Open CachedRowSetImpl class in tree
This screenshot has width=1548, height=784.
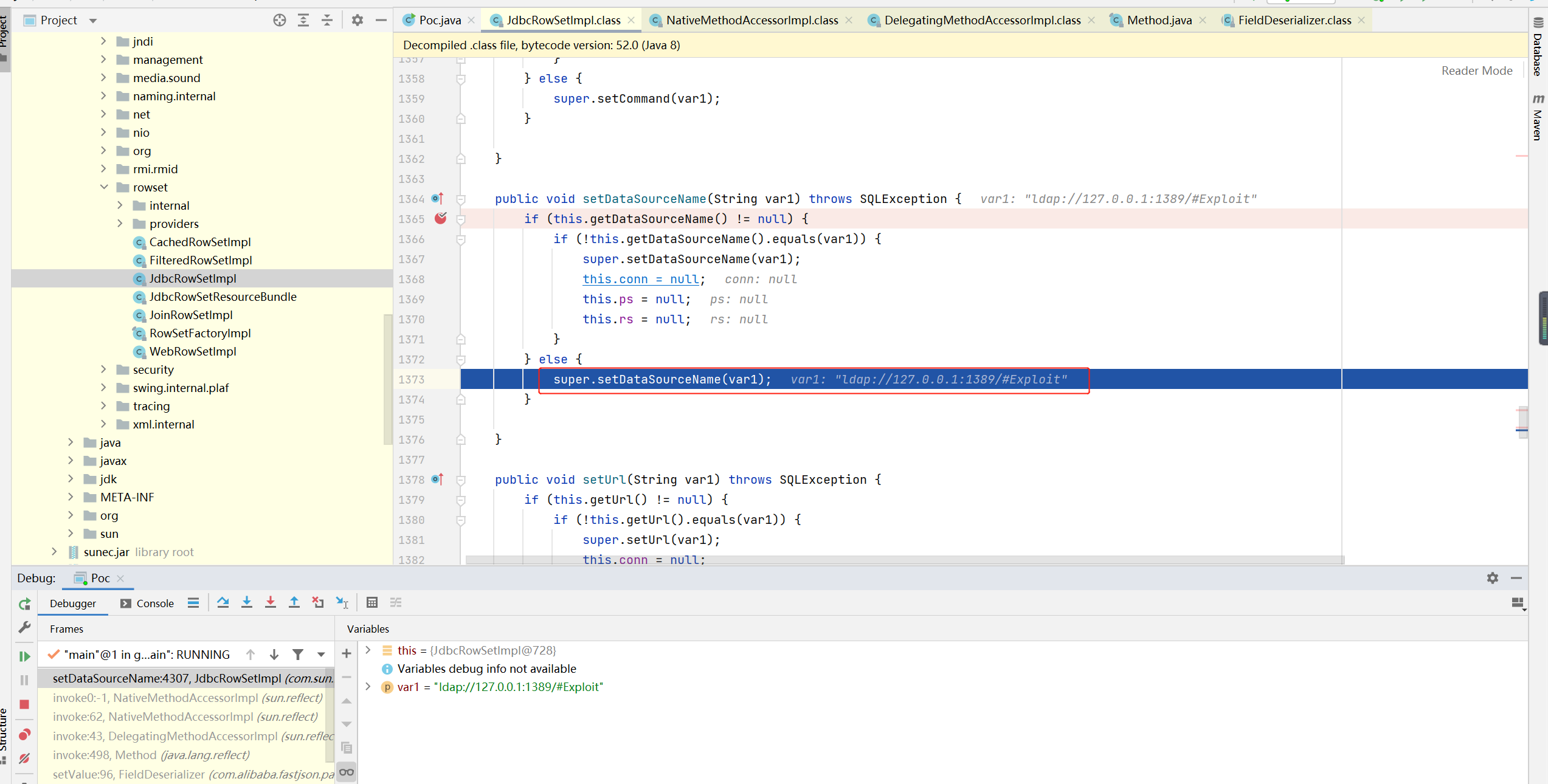click(x=199, y=242)
